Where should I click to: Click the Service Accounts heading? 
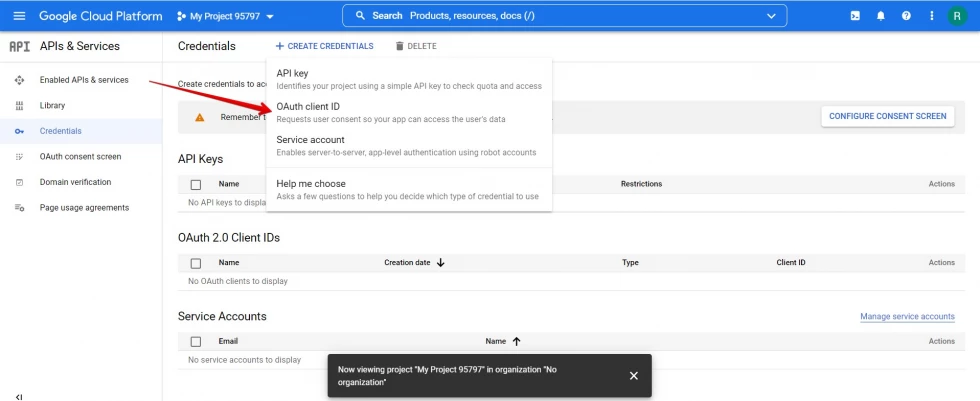[222, 316]
